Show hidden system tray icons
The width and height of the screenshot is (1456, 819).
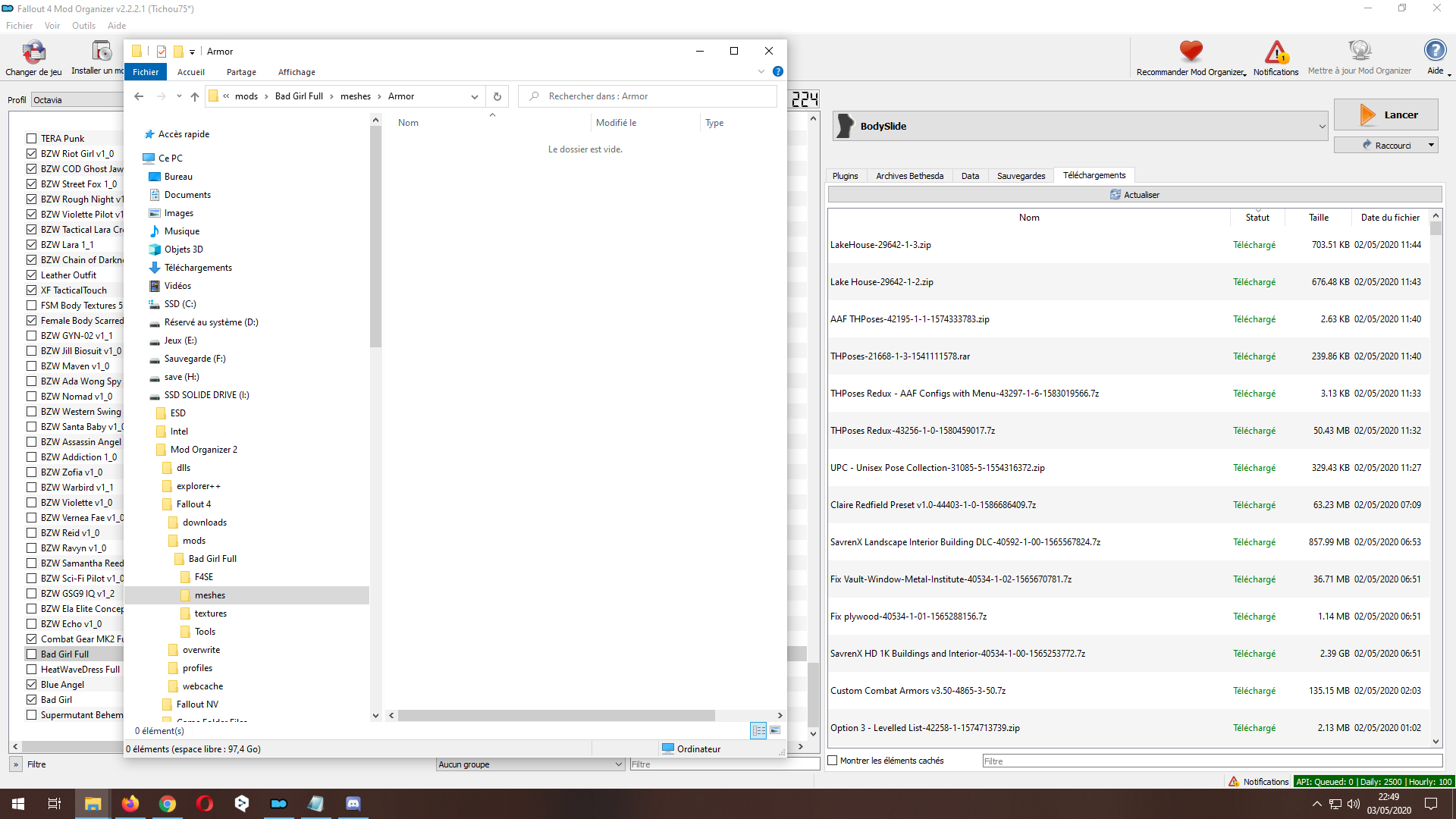point(1316,804)
